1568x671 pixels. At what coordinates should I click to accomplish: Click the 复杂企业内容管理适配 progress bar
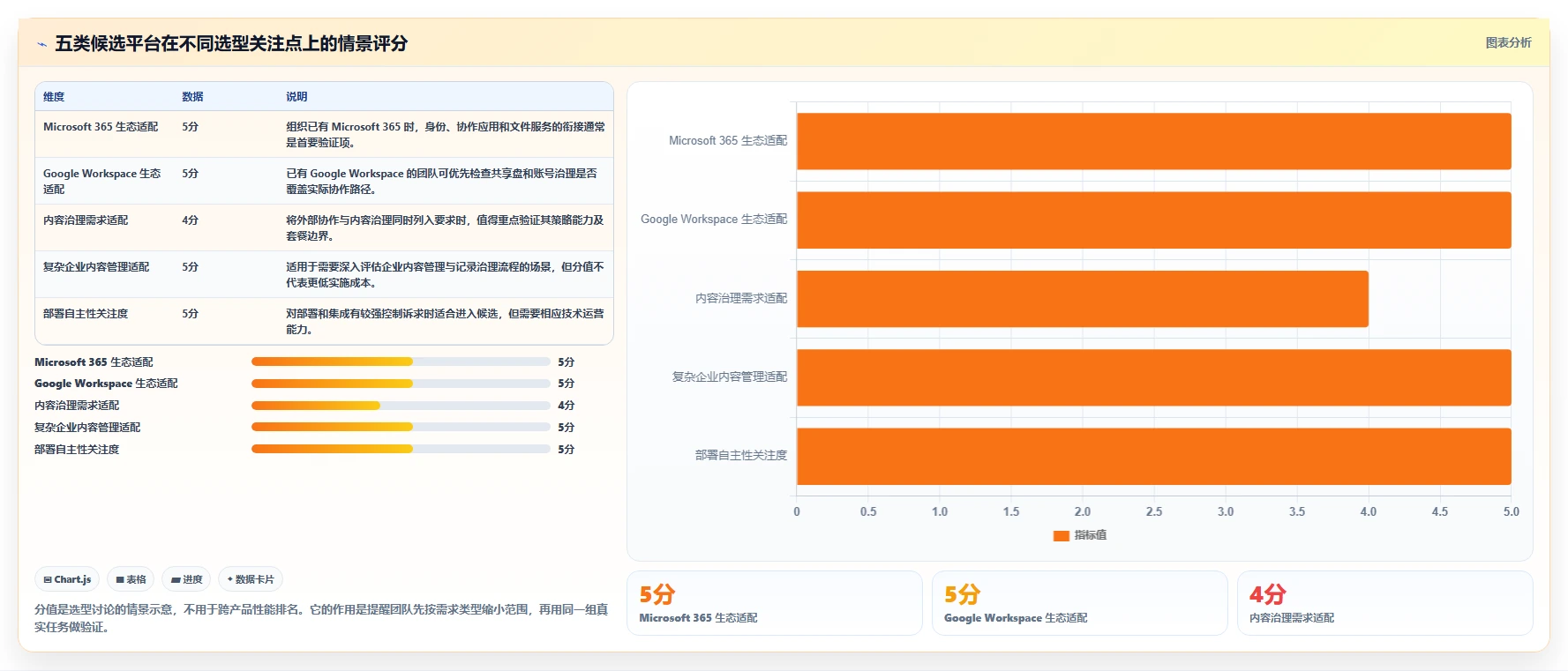(x=401, y=427)
